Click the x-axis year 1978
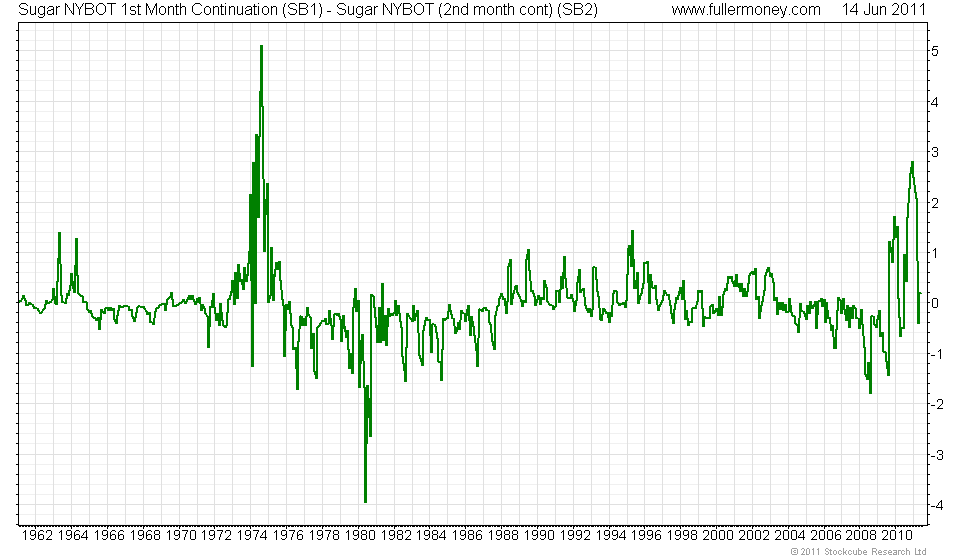This screenshot has height=560, width=980. pyautogui.click(x=324, y=536)
